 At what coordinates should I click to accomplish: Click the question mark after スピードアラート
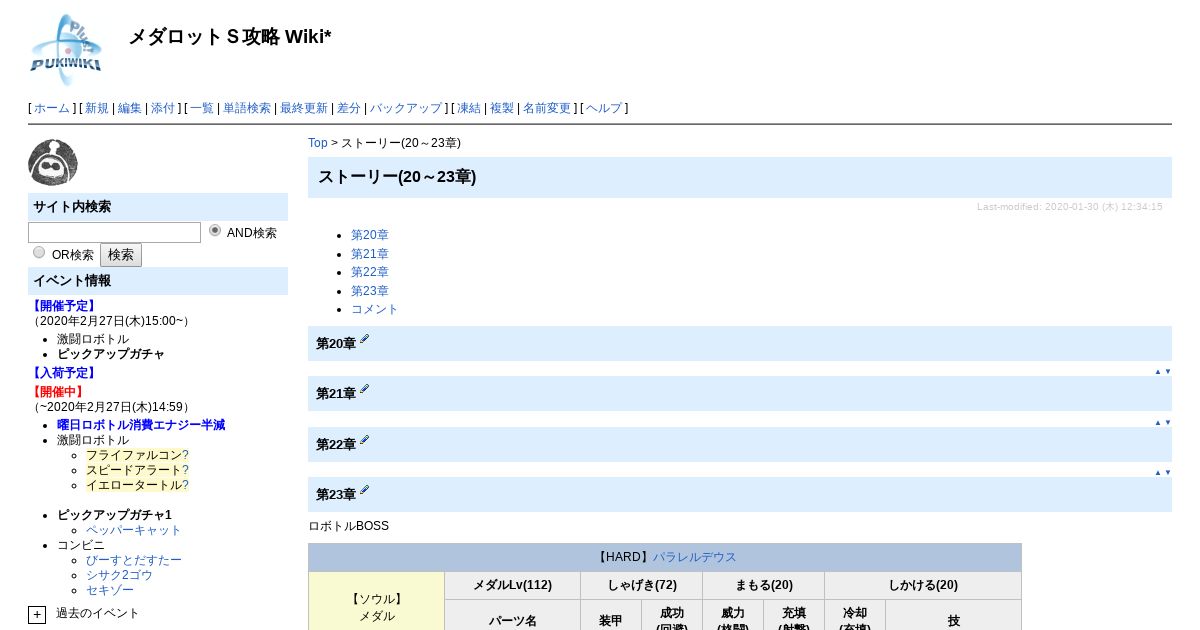(185, 470)
